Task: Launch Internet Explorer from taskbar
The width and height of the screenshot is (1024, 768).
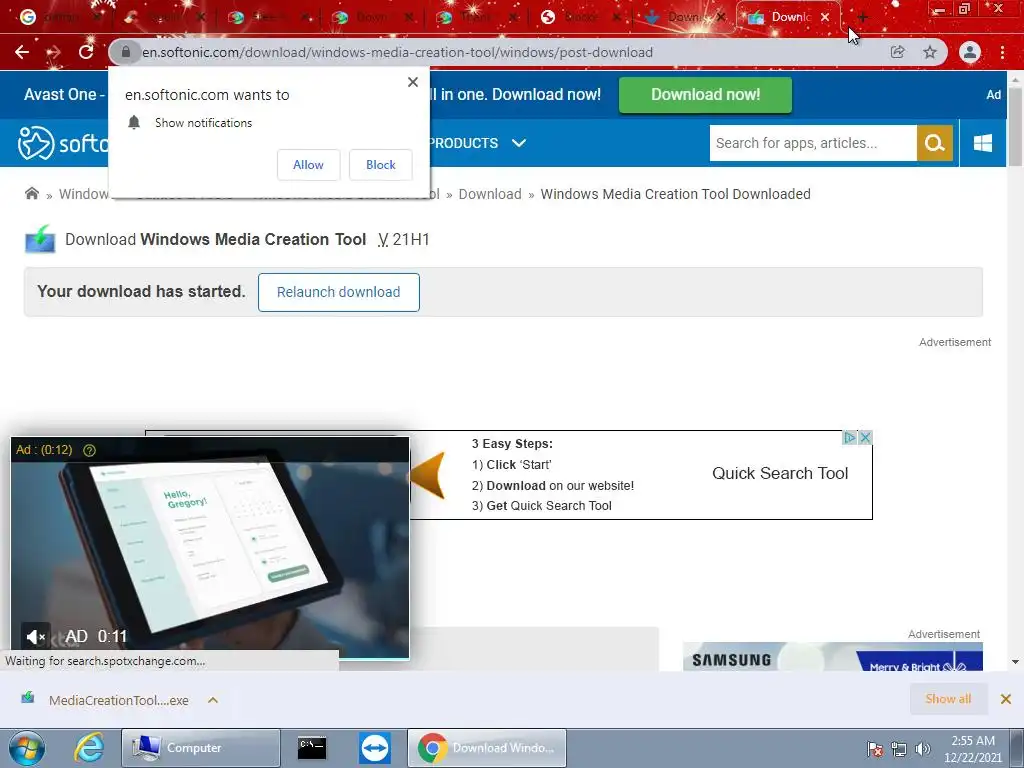Action: [89, 748]
